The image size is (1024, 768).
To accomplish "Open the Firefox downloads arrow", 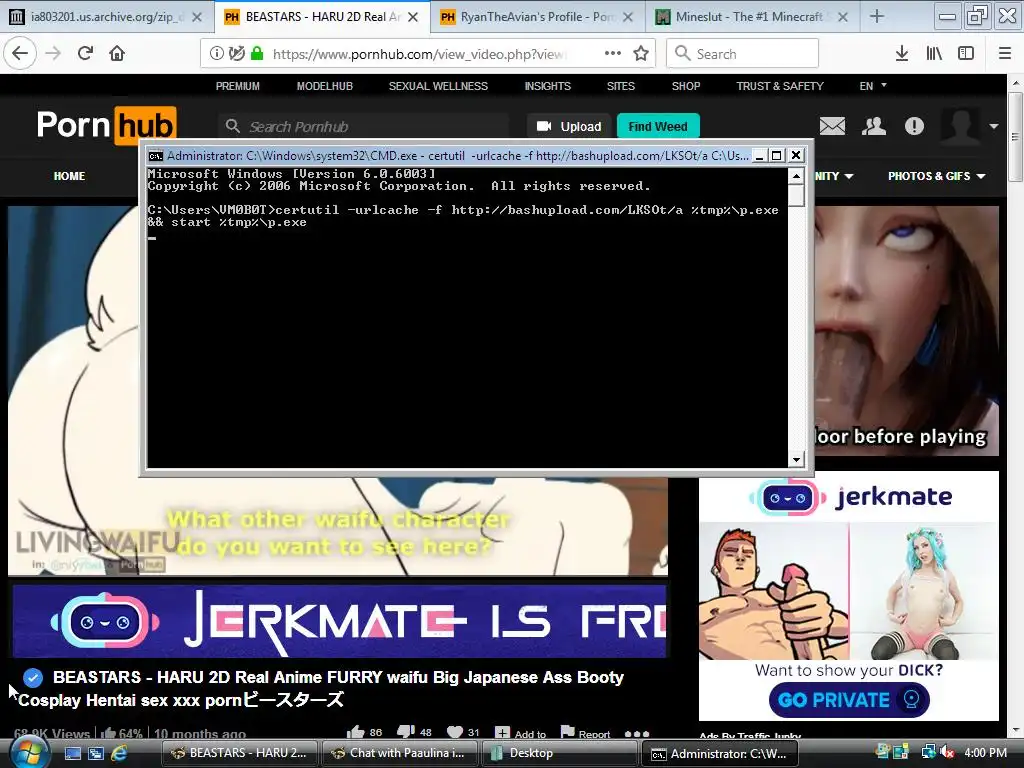I will 902,54.
